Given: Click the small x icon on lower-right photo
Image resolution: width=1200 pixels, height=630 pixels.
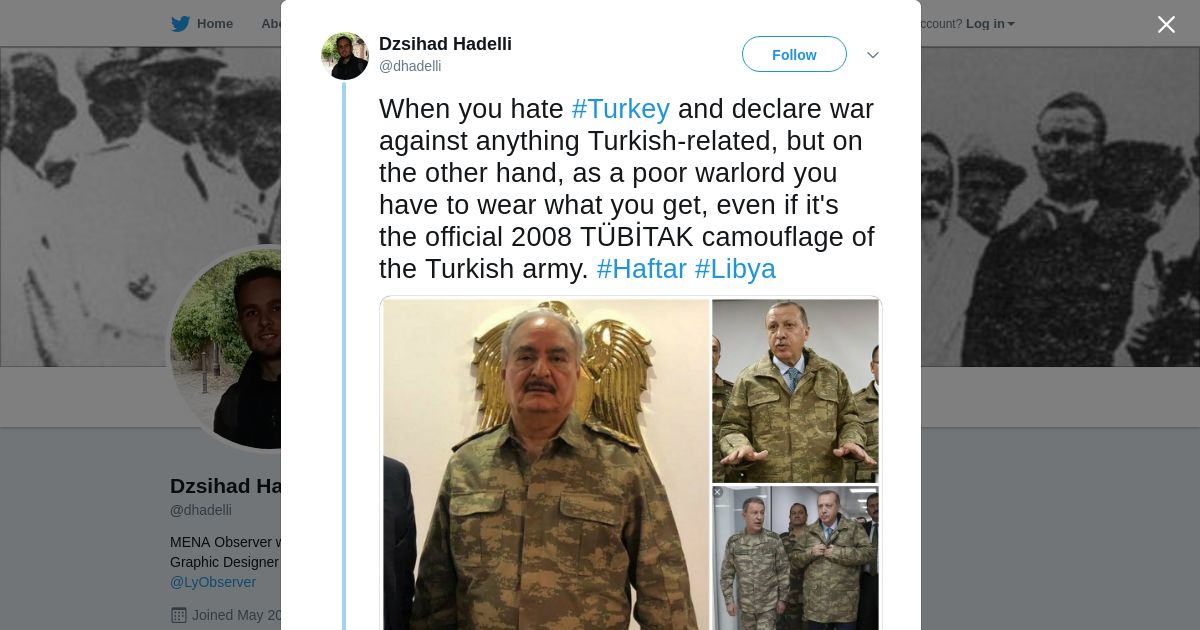Looking at the screenshot, I should coord(717,492).
